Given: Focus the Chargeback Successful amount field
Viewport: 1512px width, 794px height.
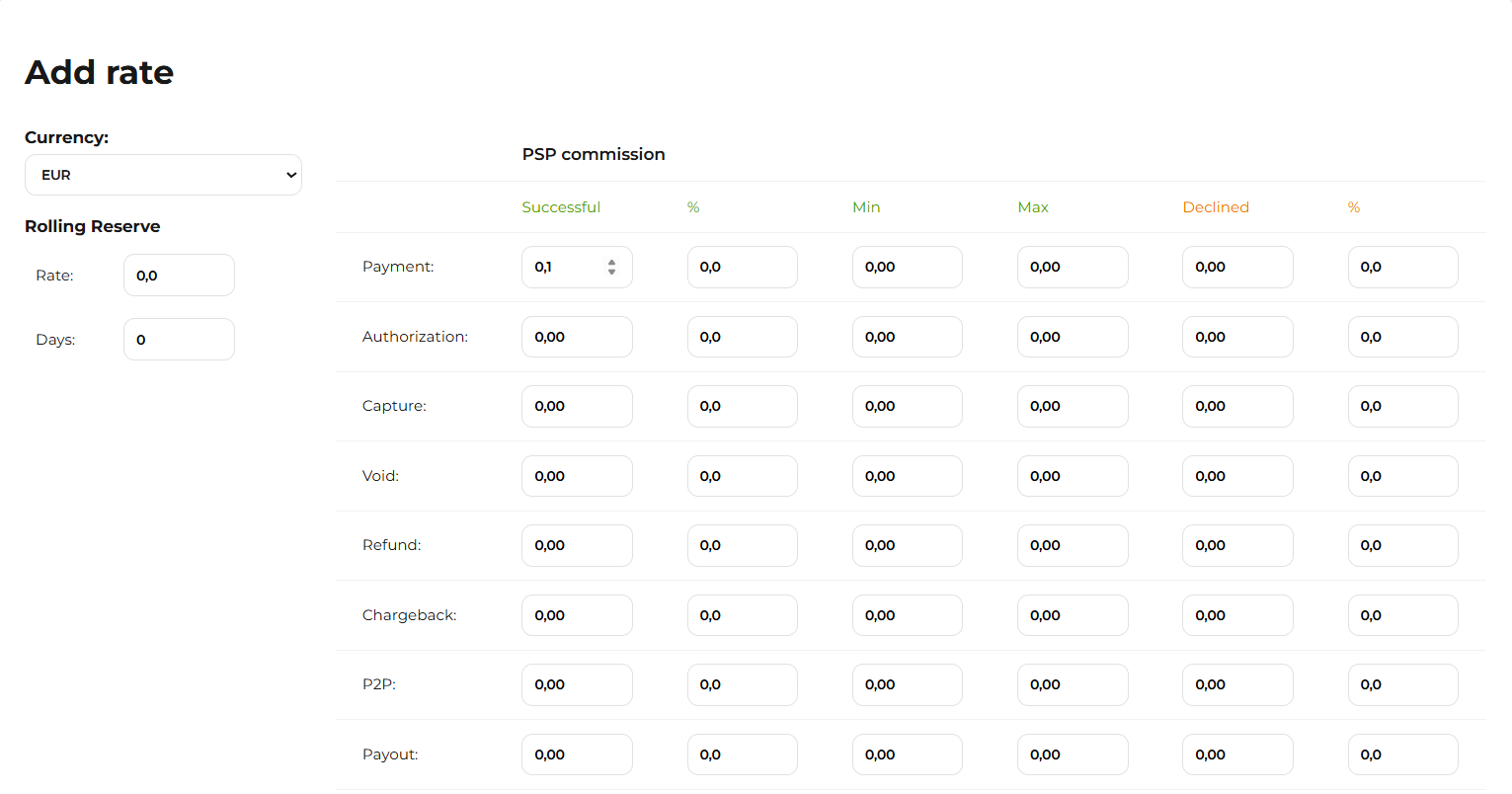Looking at the screenshot, I should (577, 615).
